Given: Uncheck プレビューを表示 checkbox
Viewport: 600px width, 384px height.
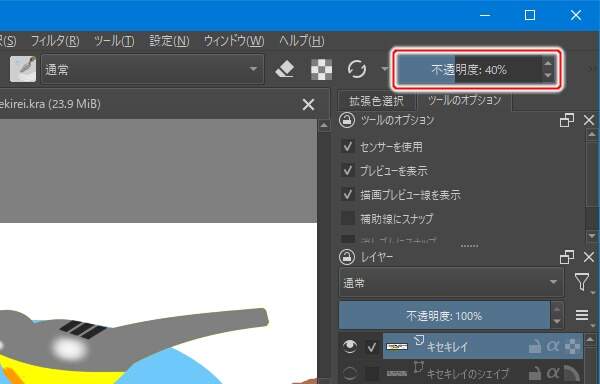Looking at the screenshot, I should pos(347,170).
